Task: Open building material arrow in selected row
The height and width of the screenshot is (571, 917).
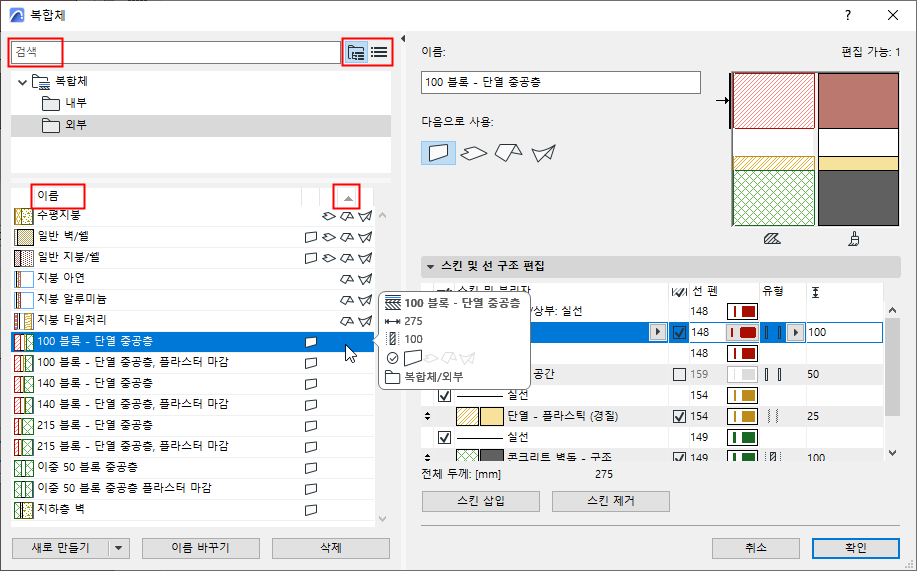Action: [x=658, y=332]
